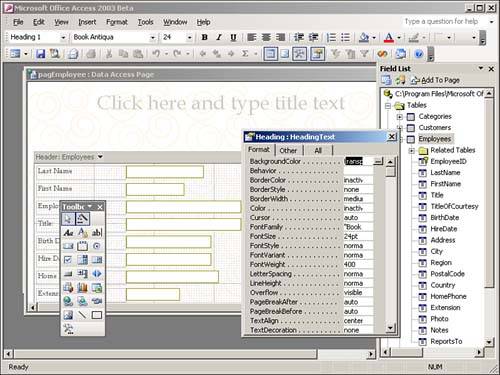Toggle Control Wizards in the Toolbox
This screenshot has height=375, width=500.
pos(82,219)
